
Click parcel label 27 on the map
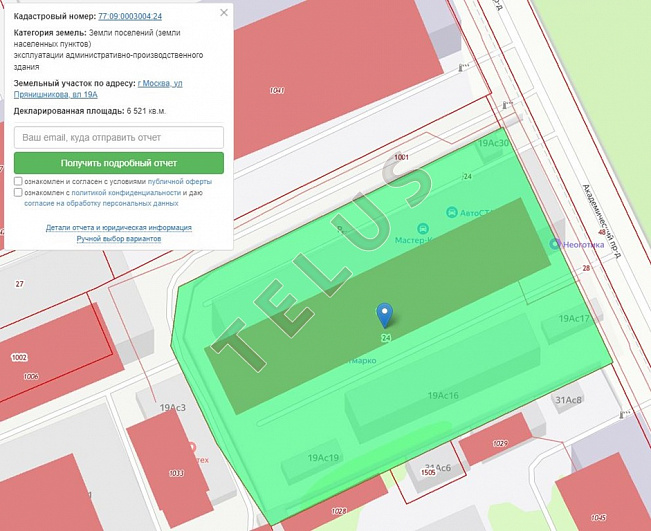(x=20, y=284)
